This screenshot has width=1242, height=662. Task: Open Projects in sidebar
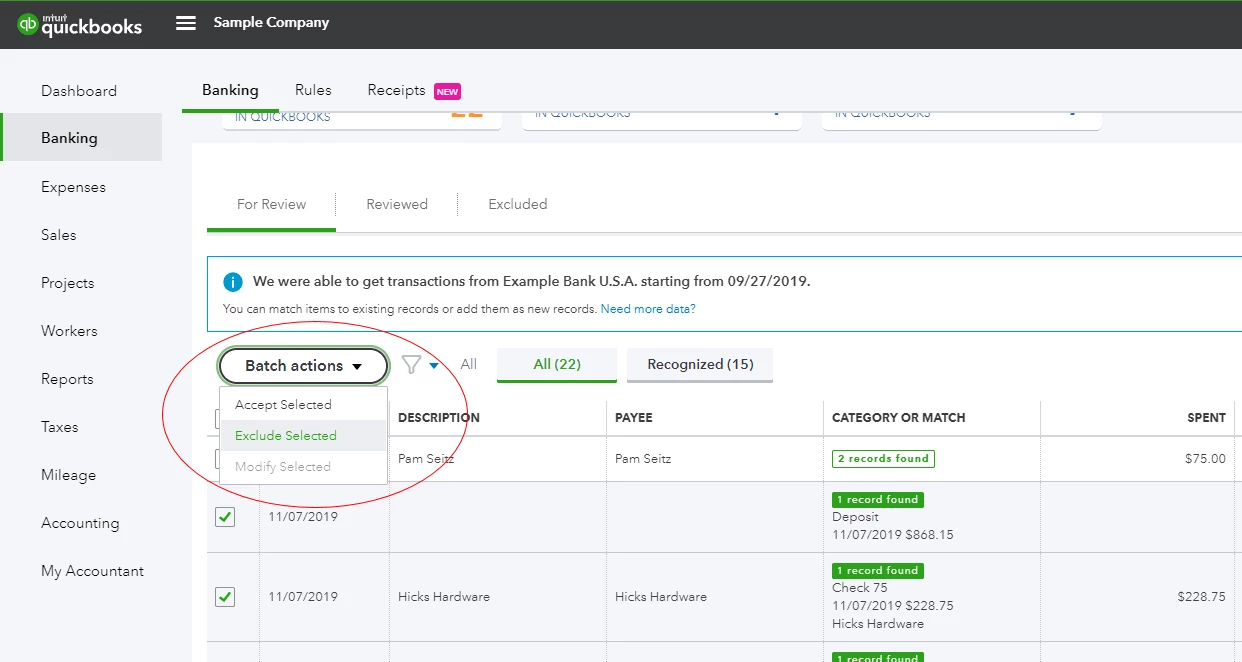67,283
